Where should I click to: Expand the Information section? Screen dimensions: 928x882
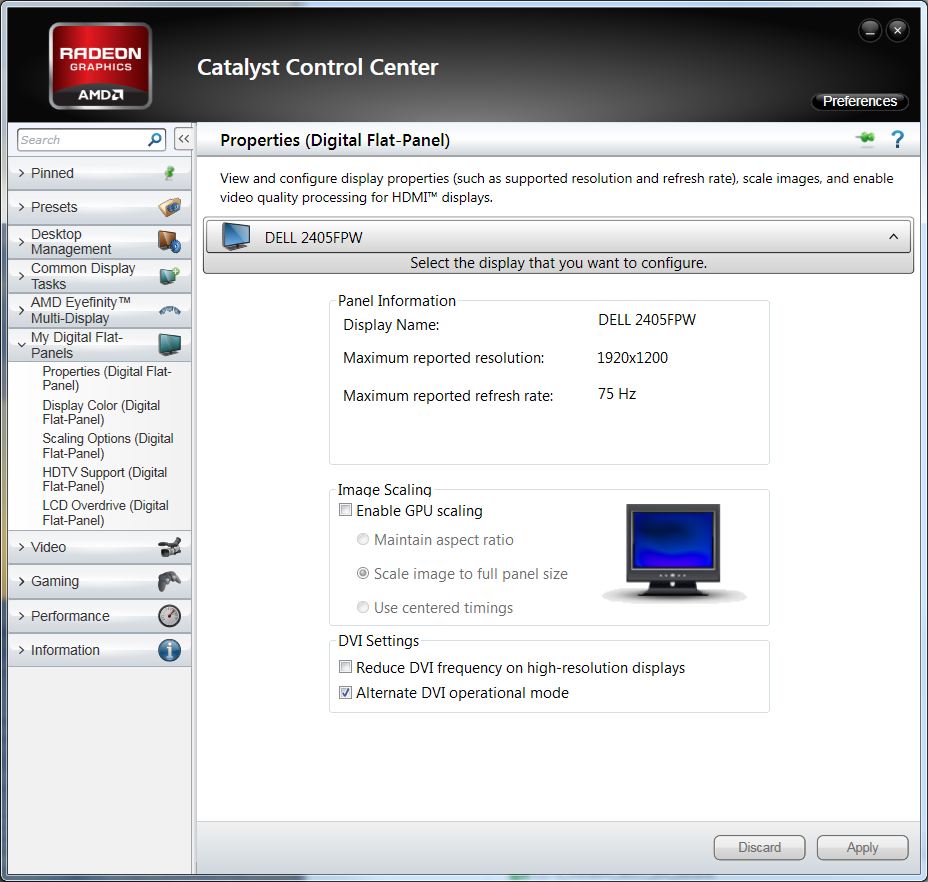pyautogui.click(x=99, y=650)
